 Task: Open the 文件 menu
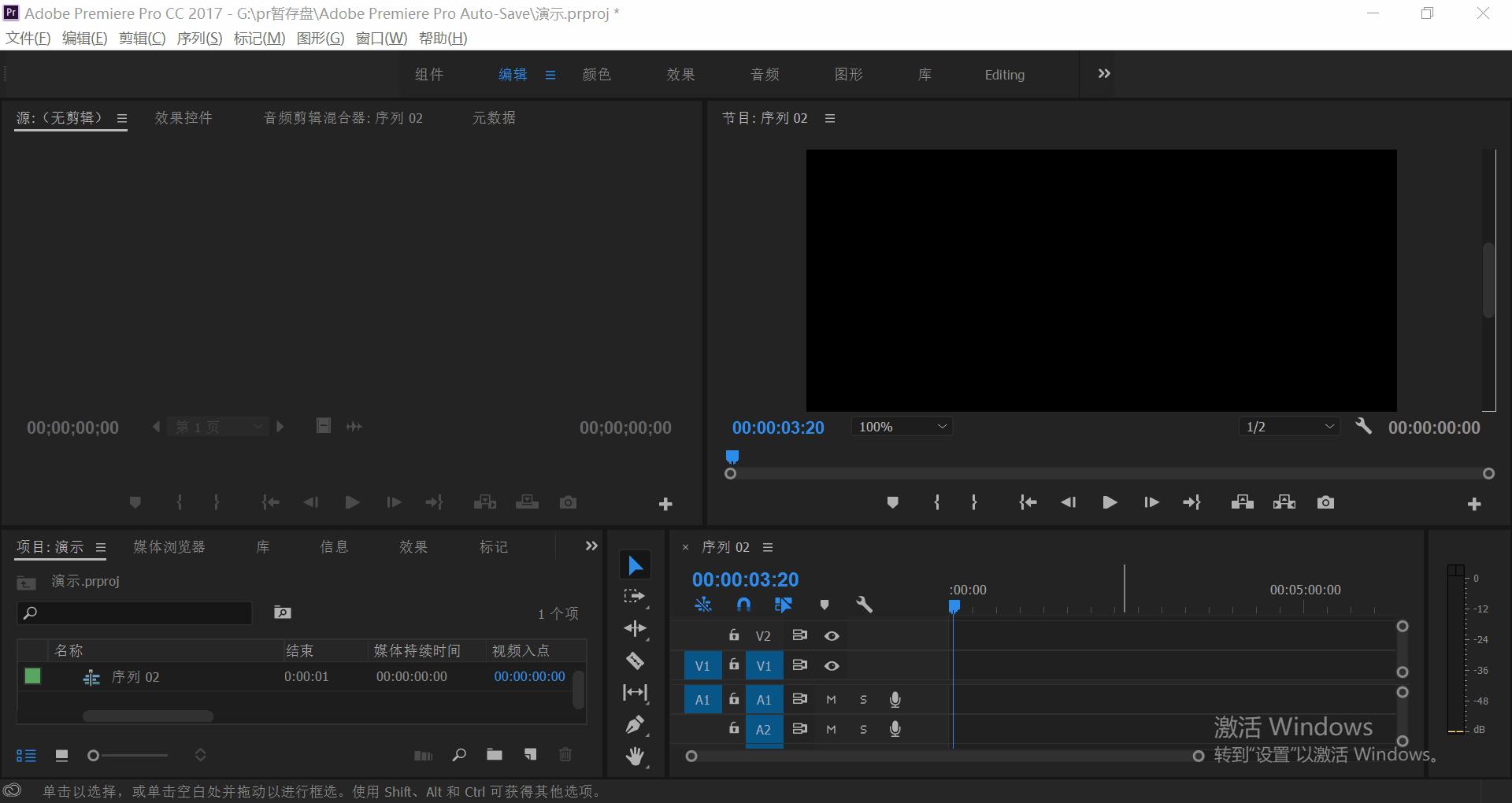coord(27,38)
